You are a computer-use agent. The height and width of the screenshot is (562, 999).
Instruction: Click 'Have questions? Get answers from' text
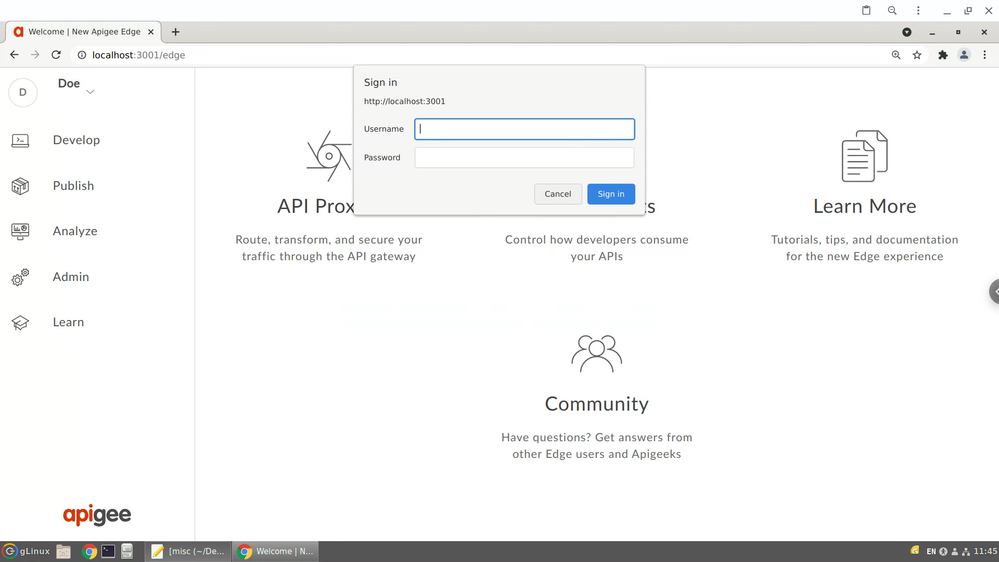[596, 437]
